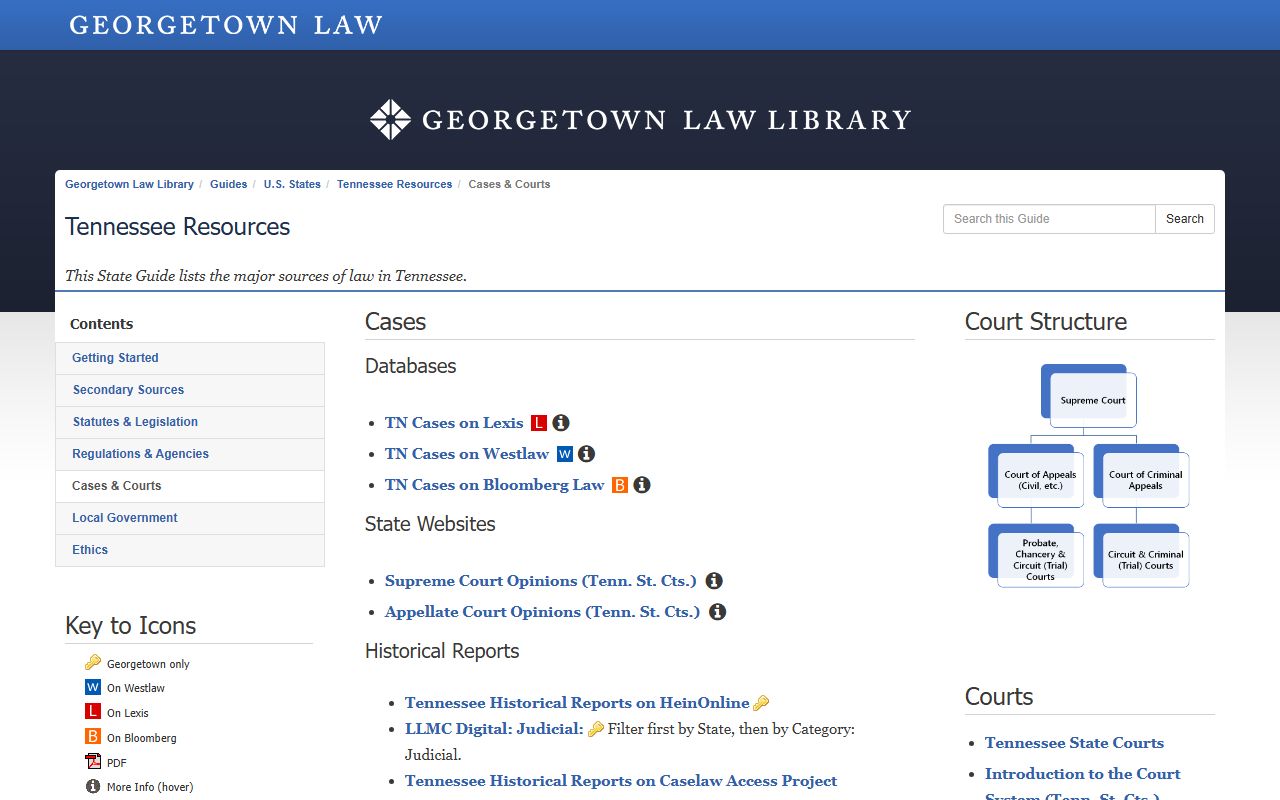The image size is (1280, 800).
Task: Open the Getting Started tab
Action: point(190,358)
